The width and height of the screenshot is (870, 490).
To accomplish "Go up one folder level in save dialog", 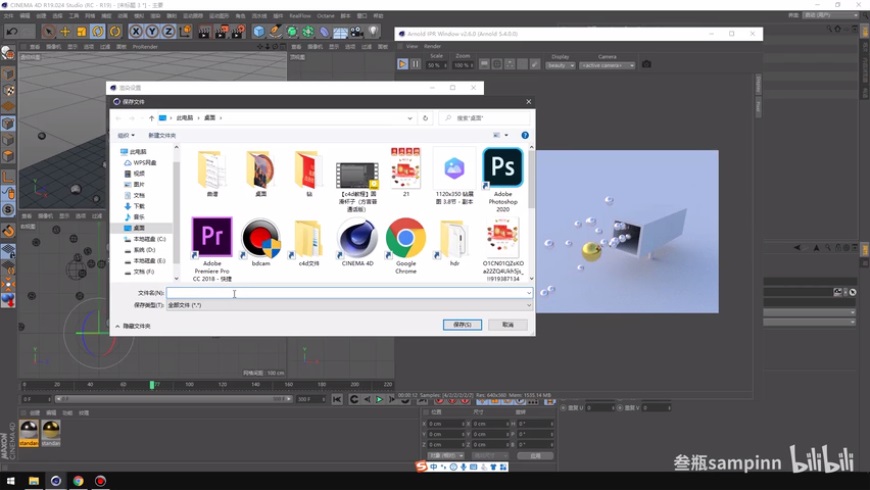I will 151,118.
